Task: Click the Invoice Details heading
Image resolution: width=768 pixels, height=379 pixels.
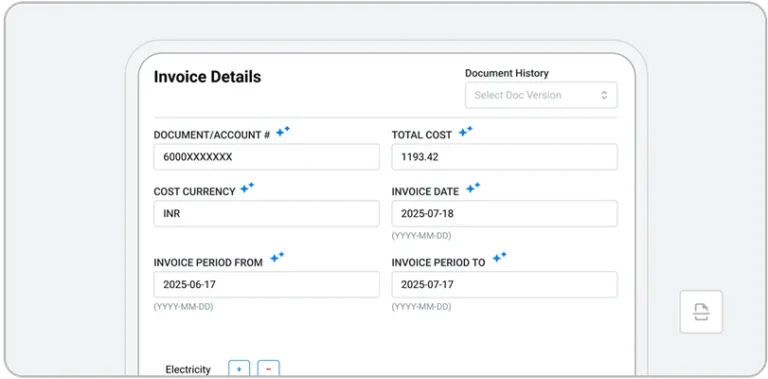Action: point(207,77)
